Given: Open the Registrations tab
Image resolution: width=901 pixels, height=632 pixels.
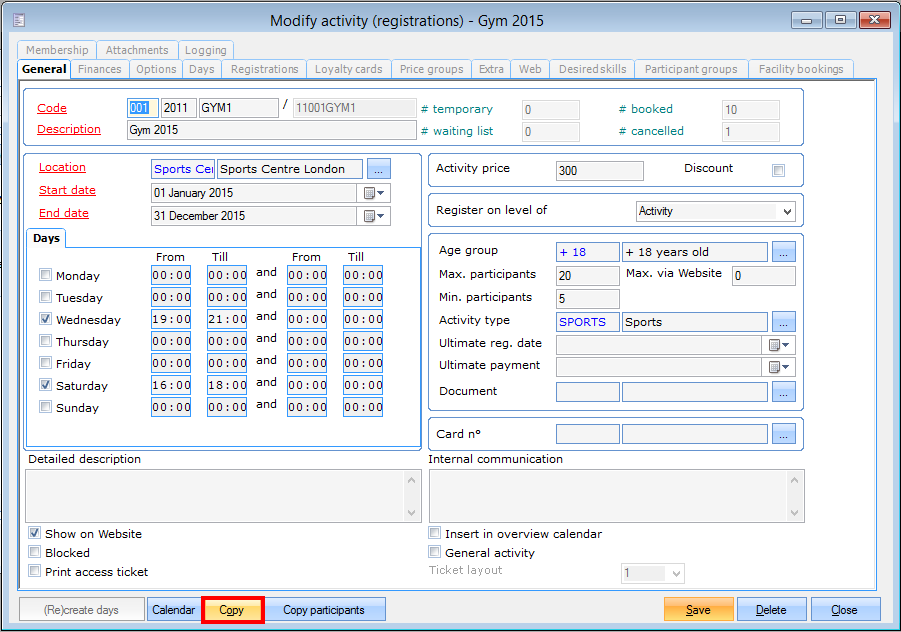Looking at the screenshot, I should 264,69.
